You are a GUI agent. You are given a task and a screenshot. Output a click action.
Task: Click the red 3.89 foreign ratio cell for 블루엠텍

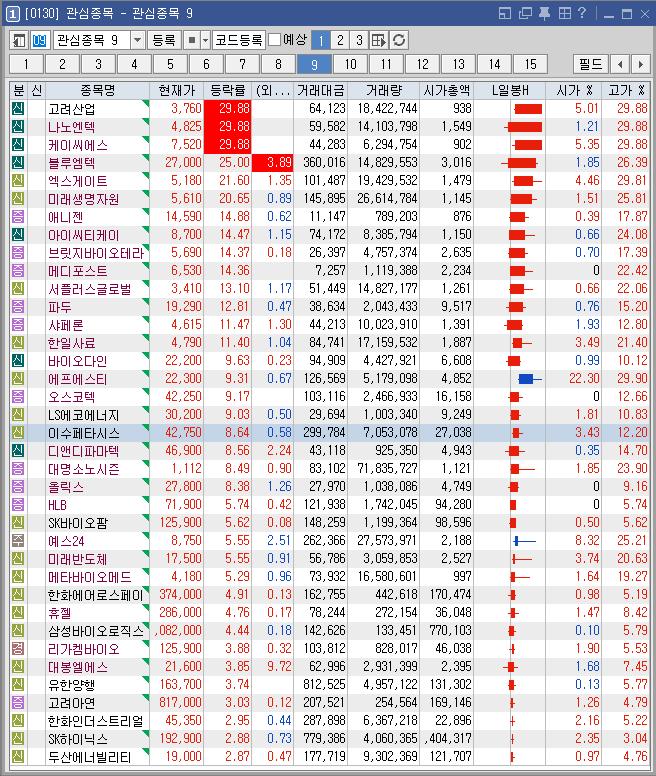click(x=273, y=162)
